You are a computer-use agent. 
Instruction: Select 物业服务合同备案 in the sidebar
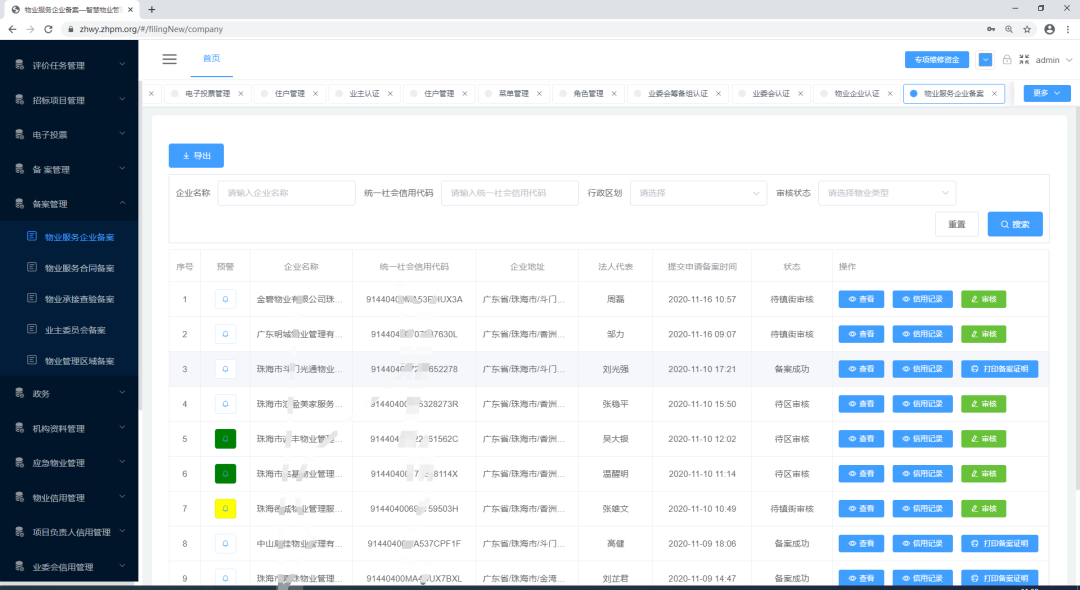point(79,268)
